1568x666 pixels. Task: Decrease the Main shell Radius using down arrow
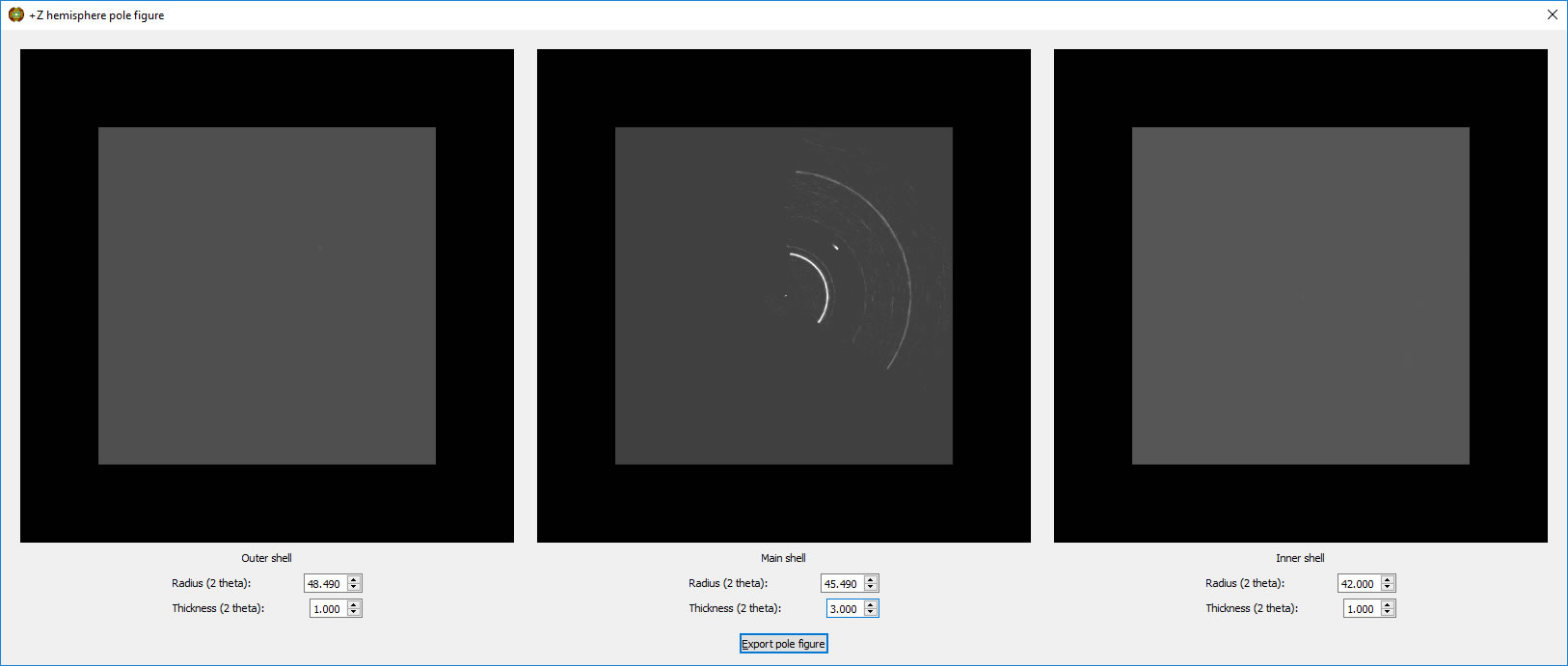pos(871,588)
